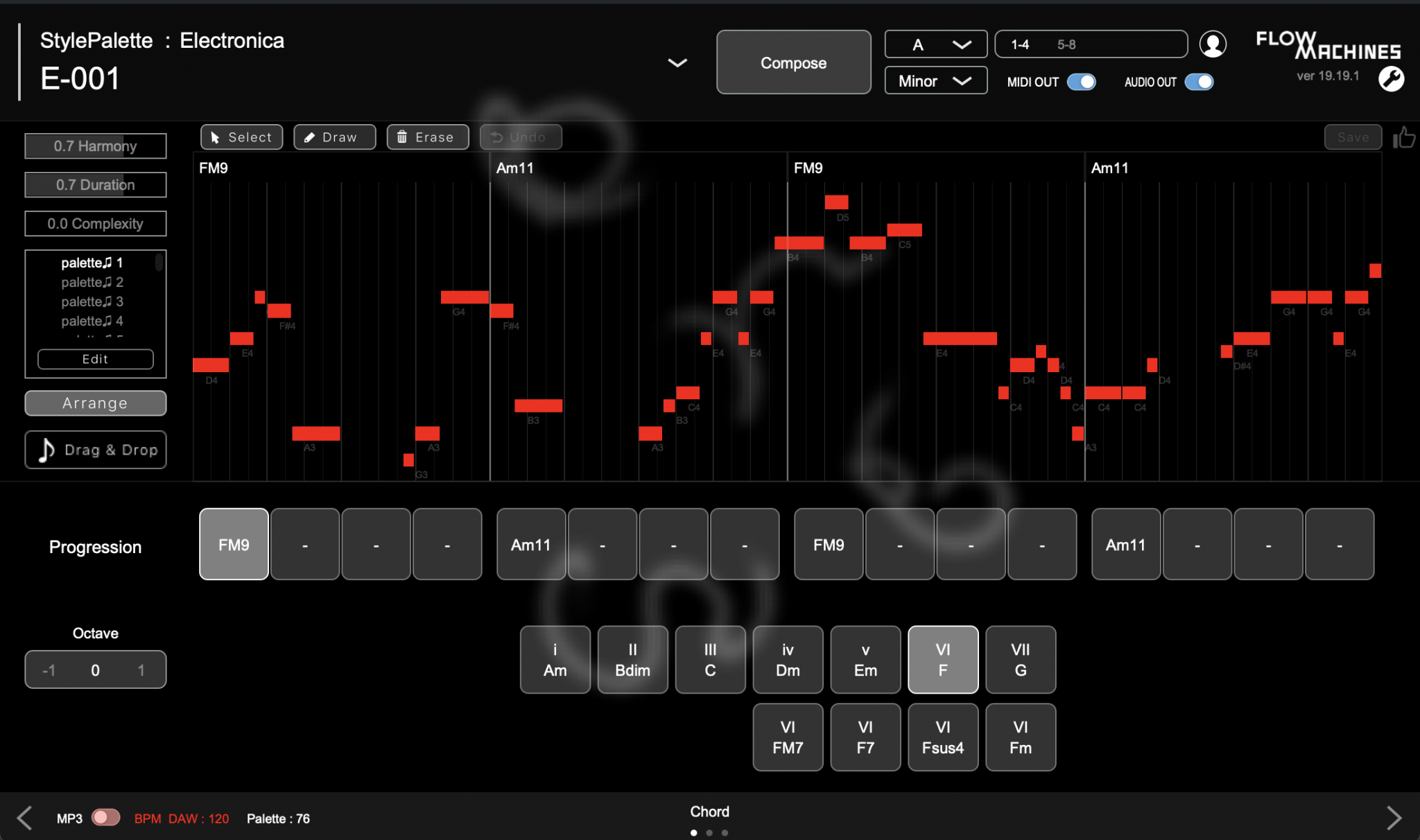Screen dimensions: 1420x840
Task: Click the Compose button
Action: 794,62
